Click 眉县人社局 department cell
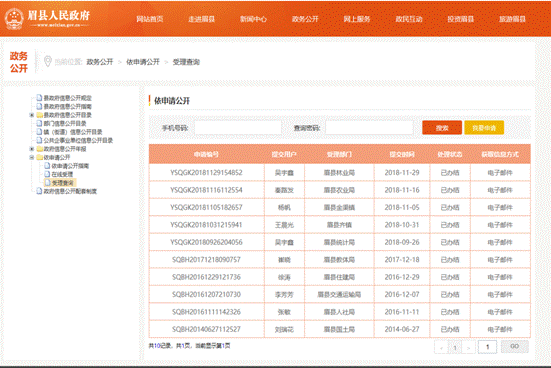This screenshot has height=368, width=551. [x=339, y=312]
